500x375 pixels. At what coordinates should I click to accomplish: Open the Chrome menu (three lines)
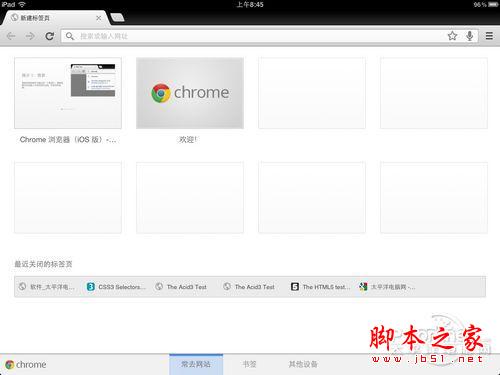point(489,36)
